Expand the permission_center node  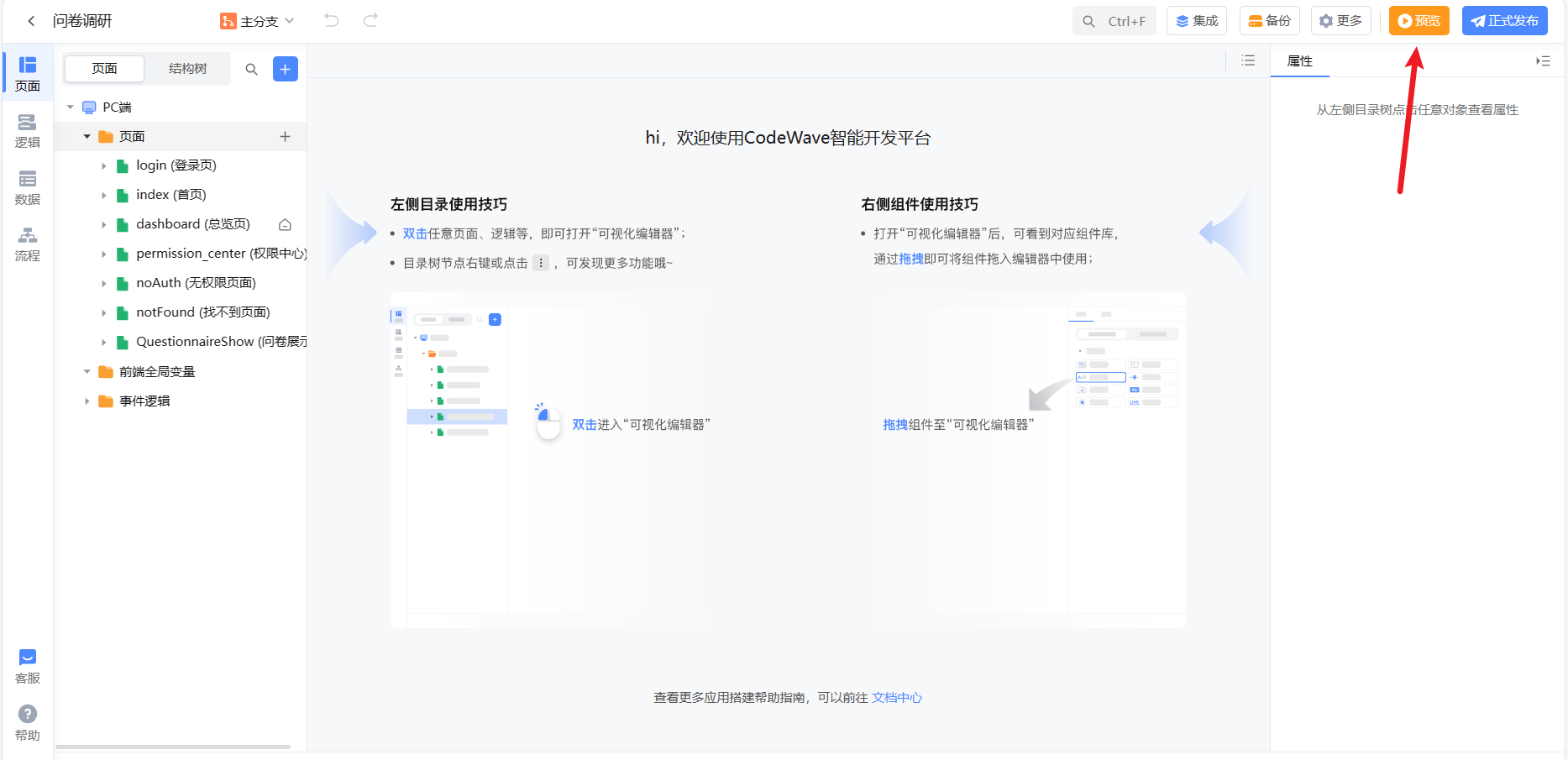click(104, 254)
